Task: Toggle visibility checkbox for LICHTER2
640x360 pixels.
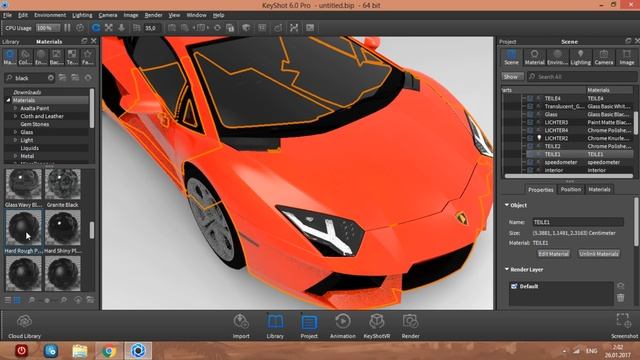Action: [530, 138]
